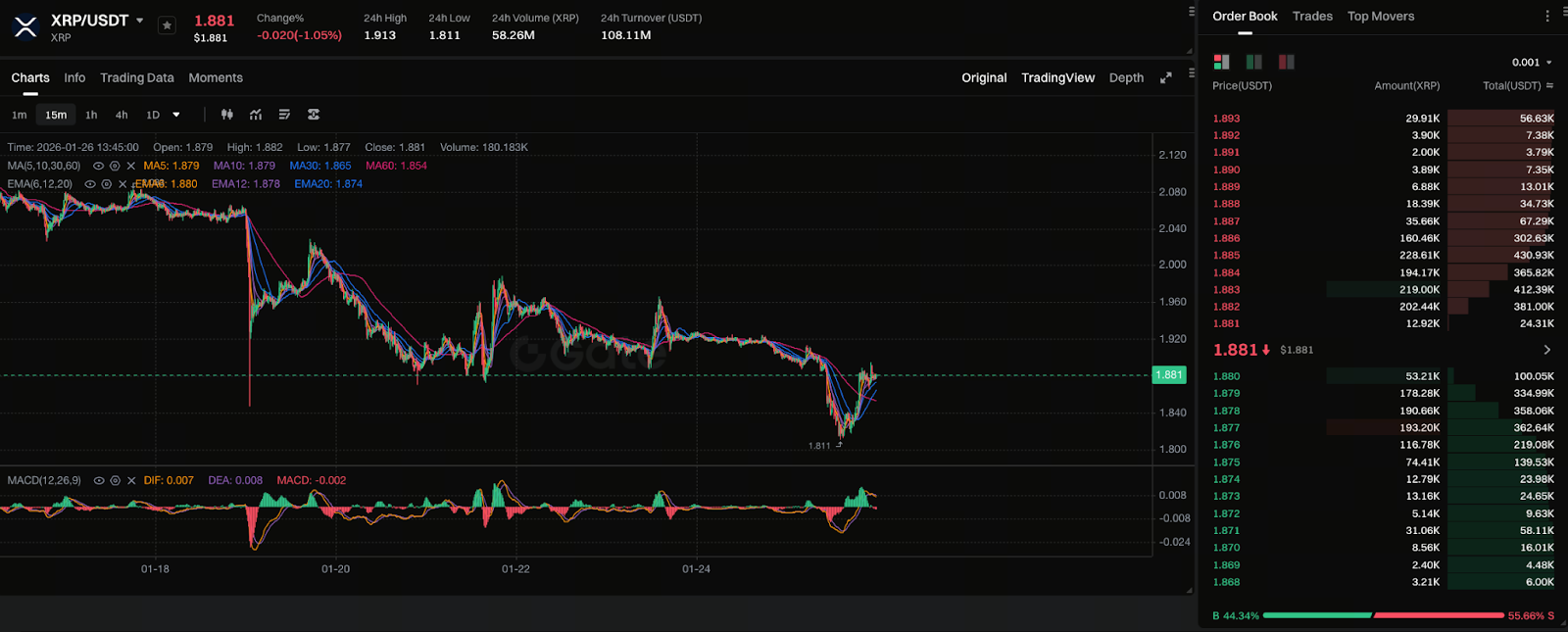Select the 1h timeframe
The image size is (1568, 632).
(91, 115)
